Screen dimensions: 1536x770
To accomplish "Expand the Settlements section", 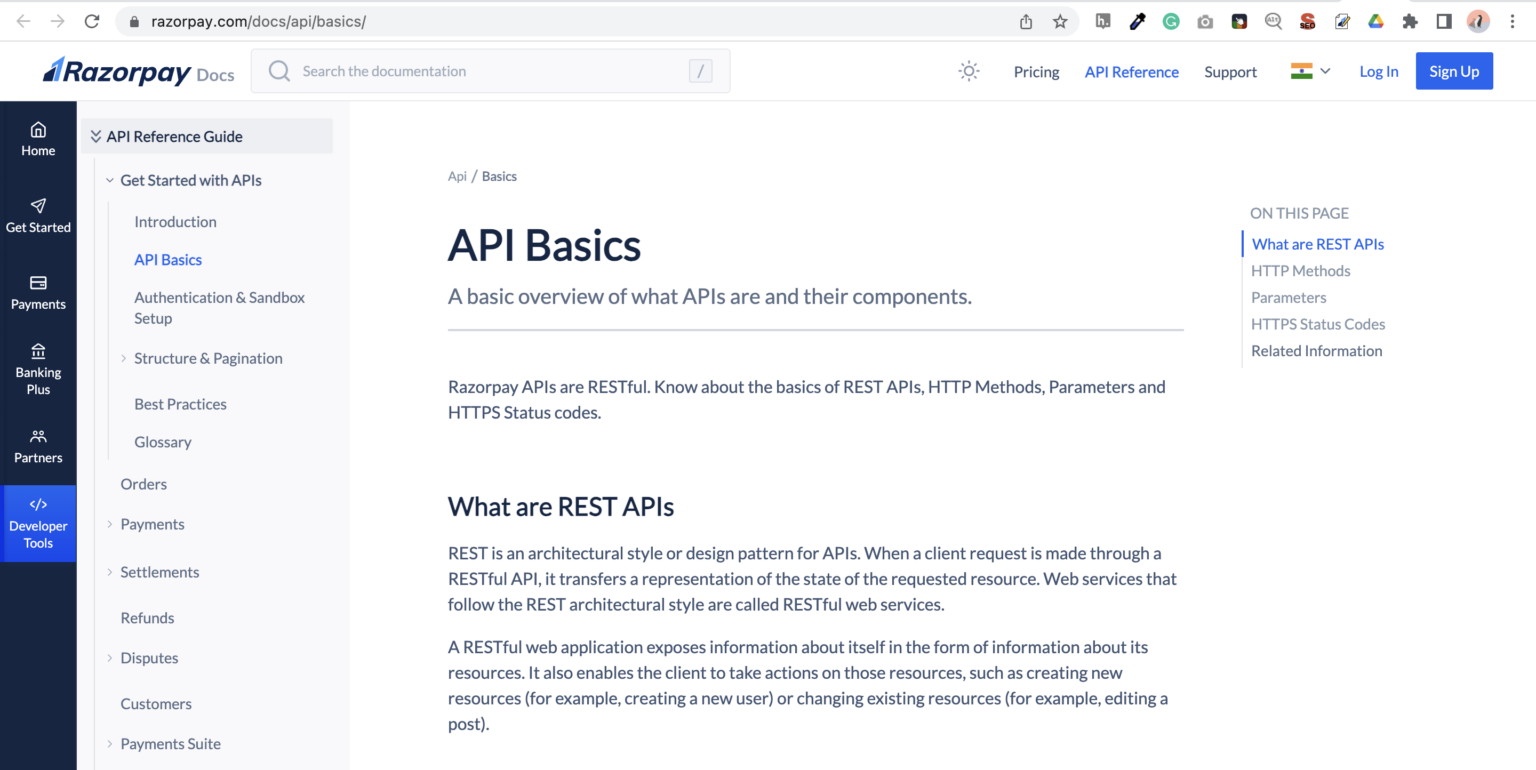I will pos(159,571).
